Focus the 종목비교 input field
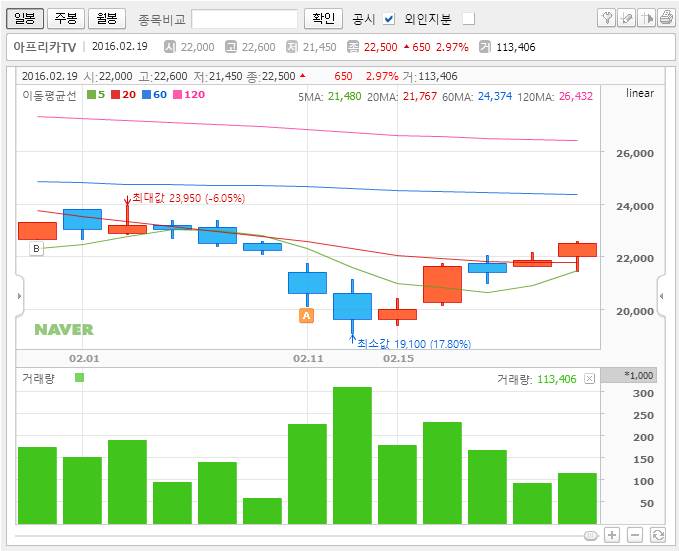 point(245,19)
